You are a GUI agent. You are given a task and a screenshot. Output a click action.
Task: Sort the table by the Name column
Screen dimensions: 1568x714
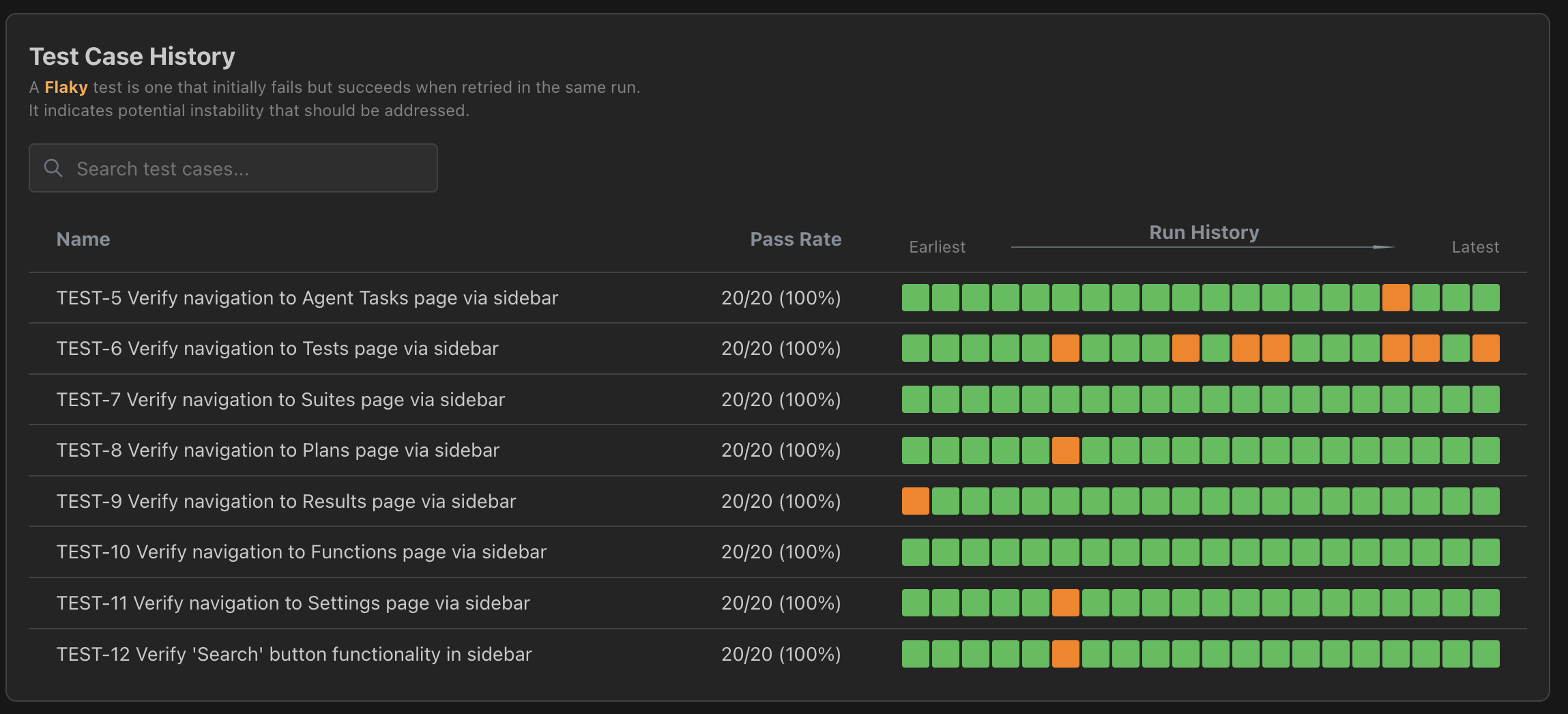[x=83, y=239]
